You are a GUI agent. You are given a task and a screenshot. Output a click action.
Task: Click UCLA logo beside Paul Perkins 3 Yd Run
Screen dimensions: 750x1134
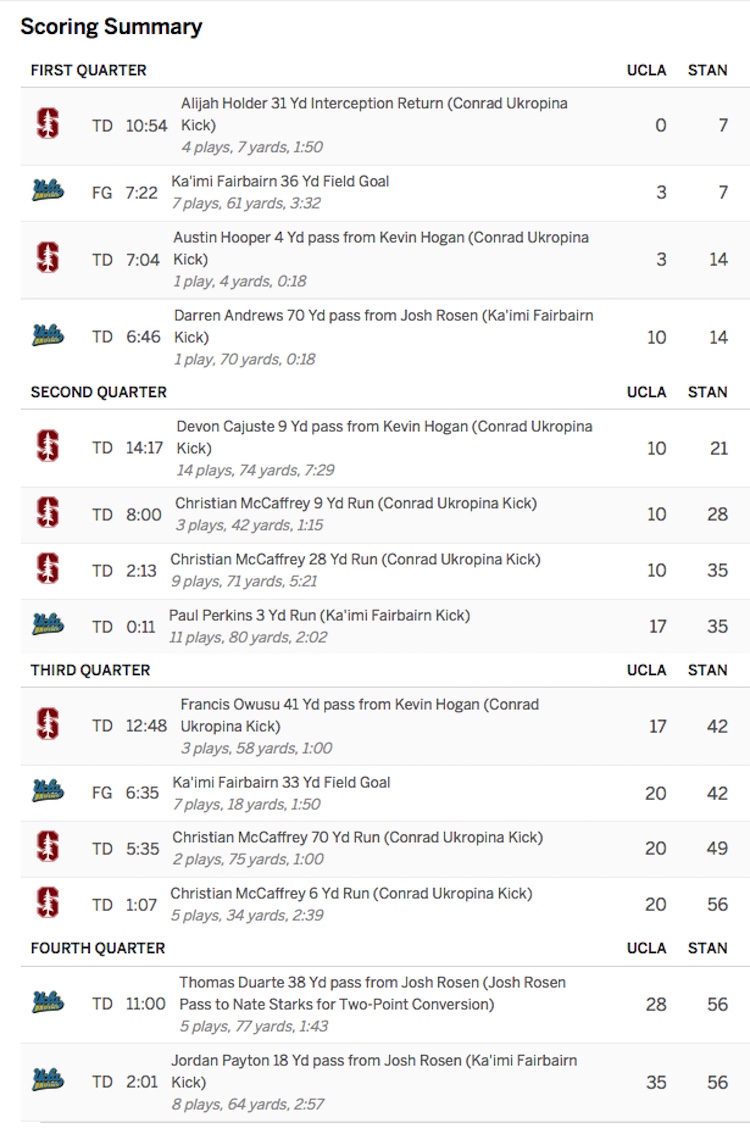click(48, 625)
